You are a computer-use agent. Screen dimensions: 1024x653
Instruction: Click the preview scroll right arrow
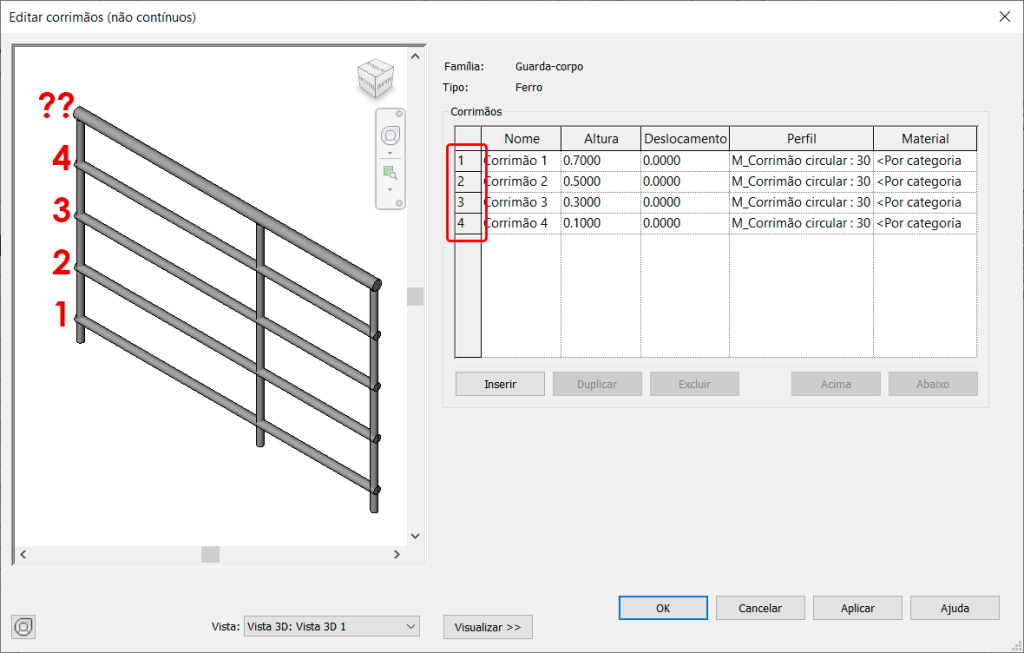pos(396,554)
